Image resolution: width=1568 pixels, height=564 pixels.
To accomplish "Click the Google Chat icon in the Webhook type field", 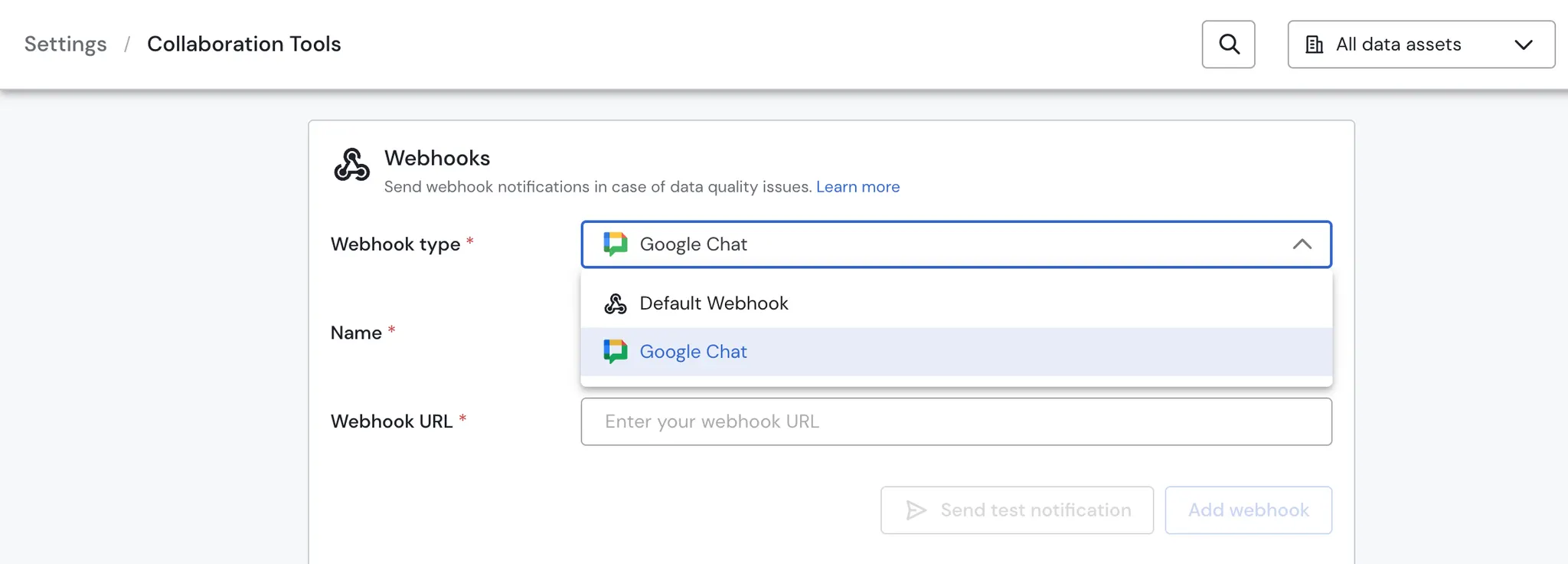I will pyautogui.click(x=615, y=244).
